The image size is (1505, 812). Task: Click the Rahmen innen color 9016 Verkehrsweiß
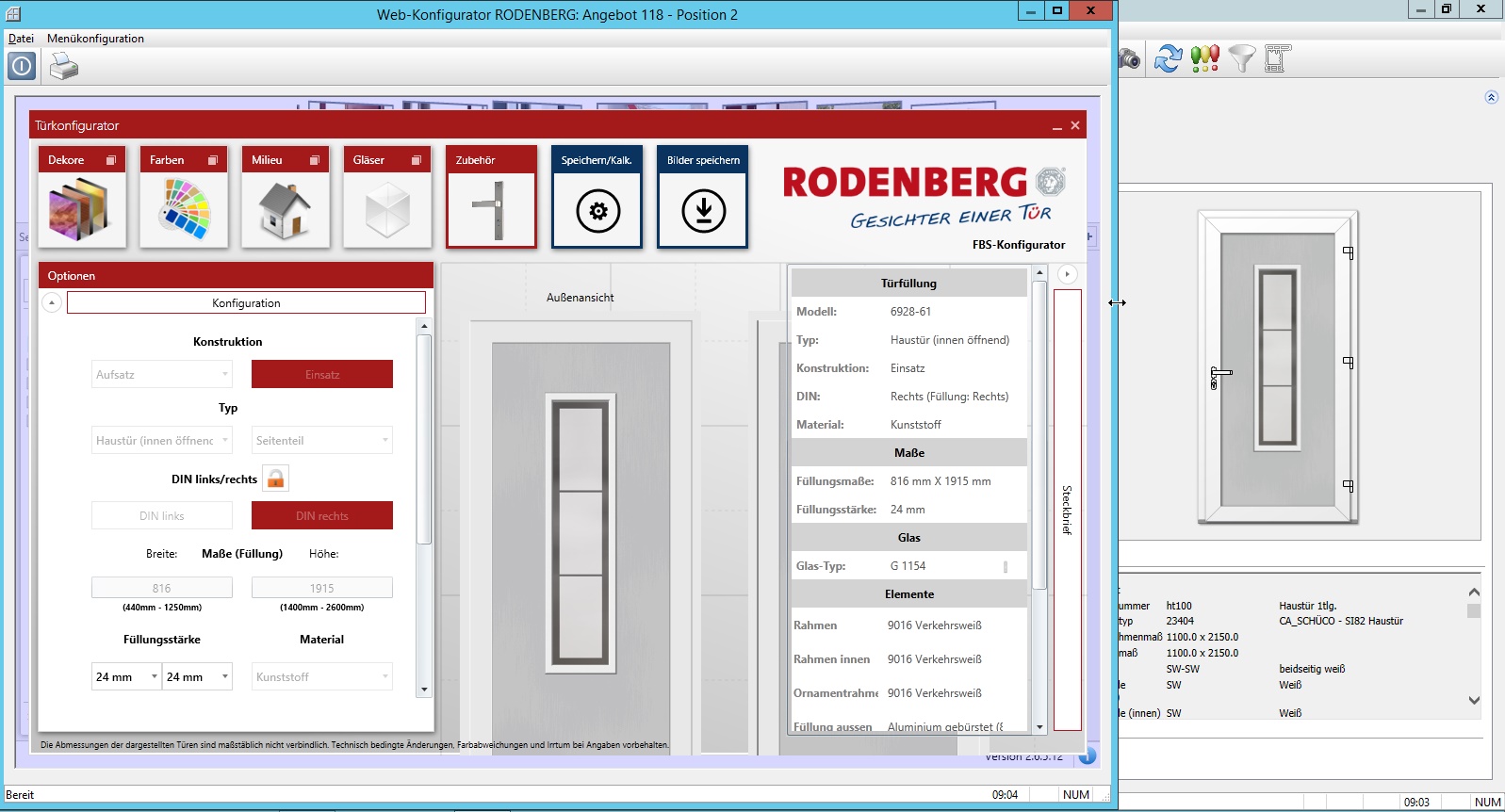click(934, 659)
